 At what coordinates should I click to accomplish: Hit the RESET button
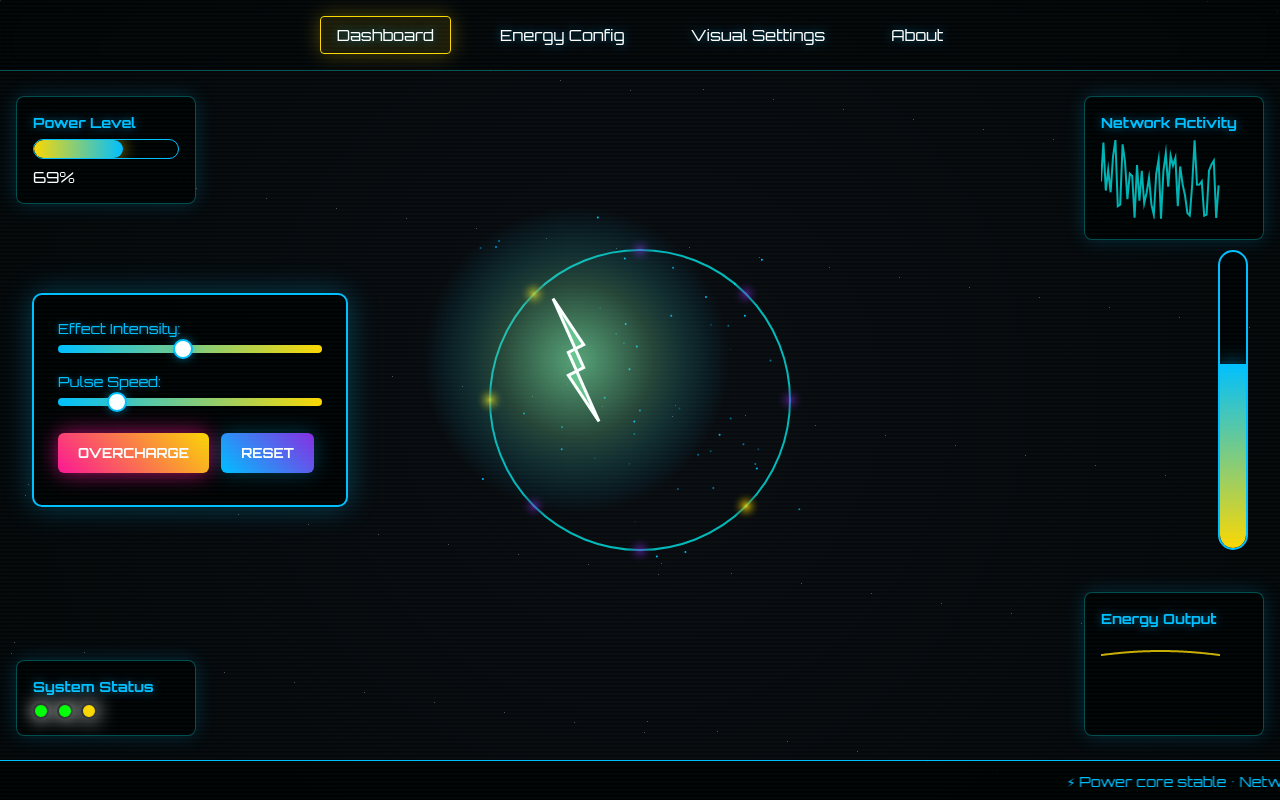(267, 453)
